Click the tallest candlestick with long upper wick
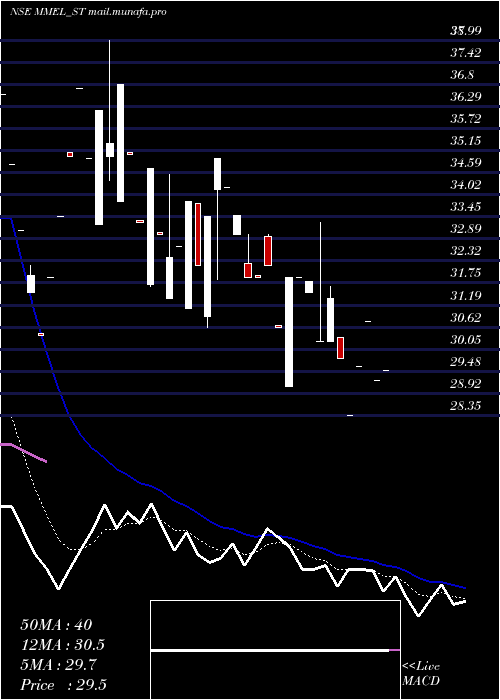 click(x=109, y=110)
